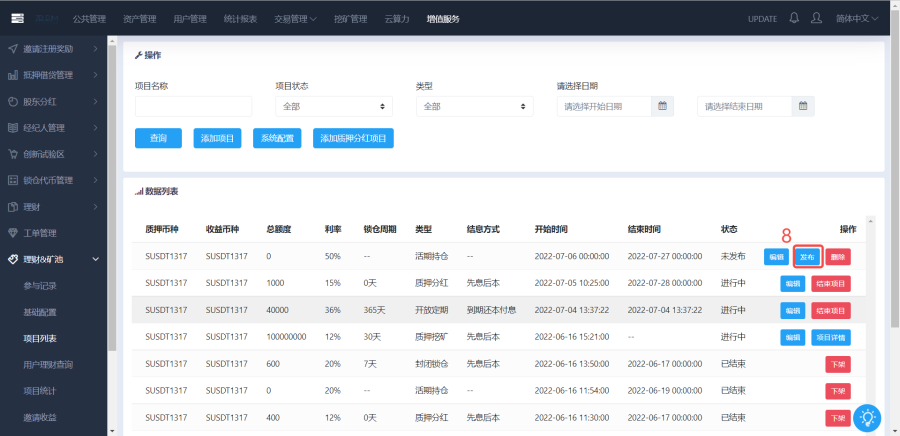Viewport: 900px width, 436px height.
Task: Click 下架 on the 封闭锁仓 row
Action: (x=838, y=364)
